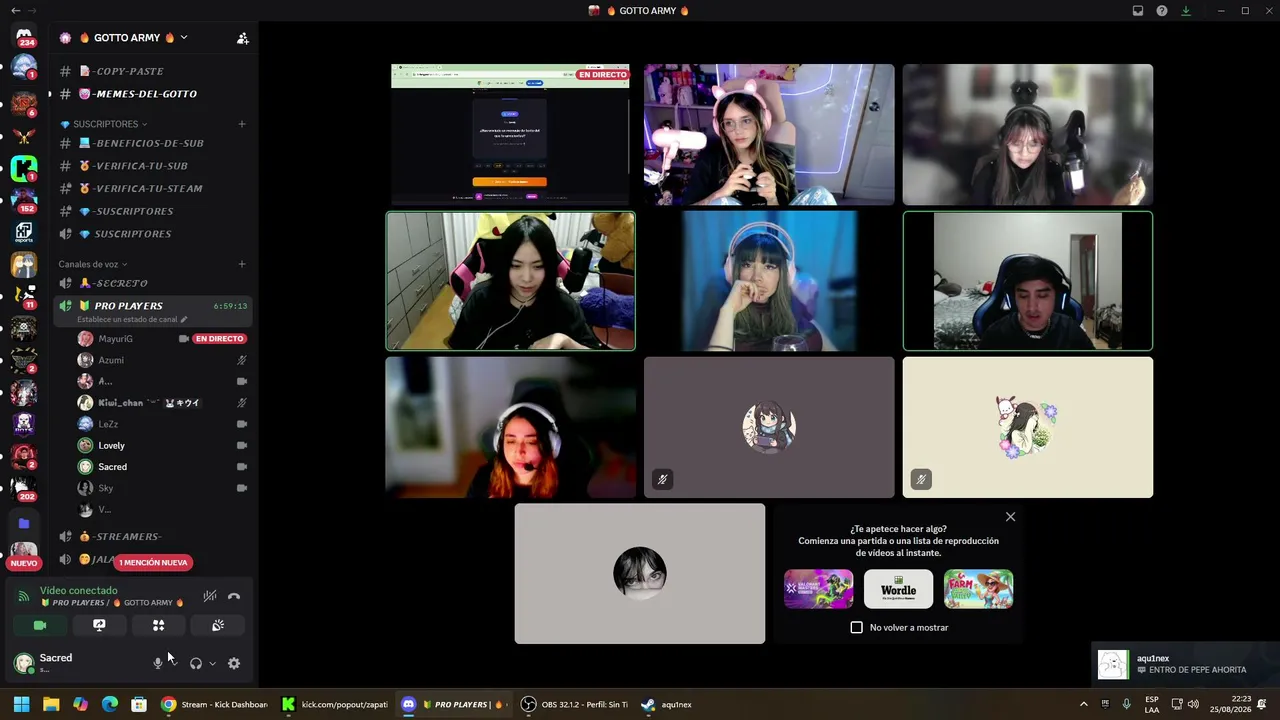The height and width of the screenshot is (720, 1280).
Task: Open Discord direct messages home icon
Action: (24, 36)
